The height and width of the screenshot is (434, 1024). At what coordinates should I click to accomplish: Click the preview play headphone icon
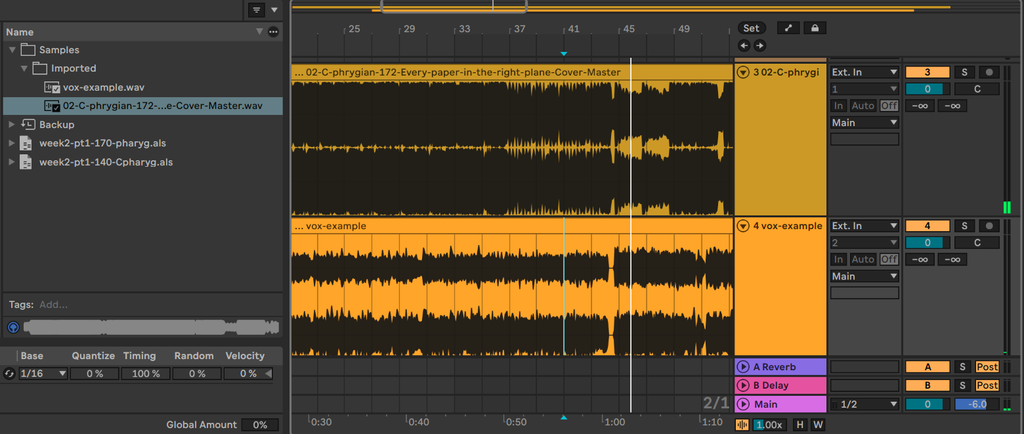(x=13, y=327)
